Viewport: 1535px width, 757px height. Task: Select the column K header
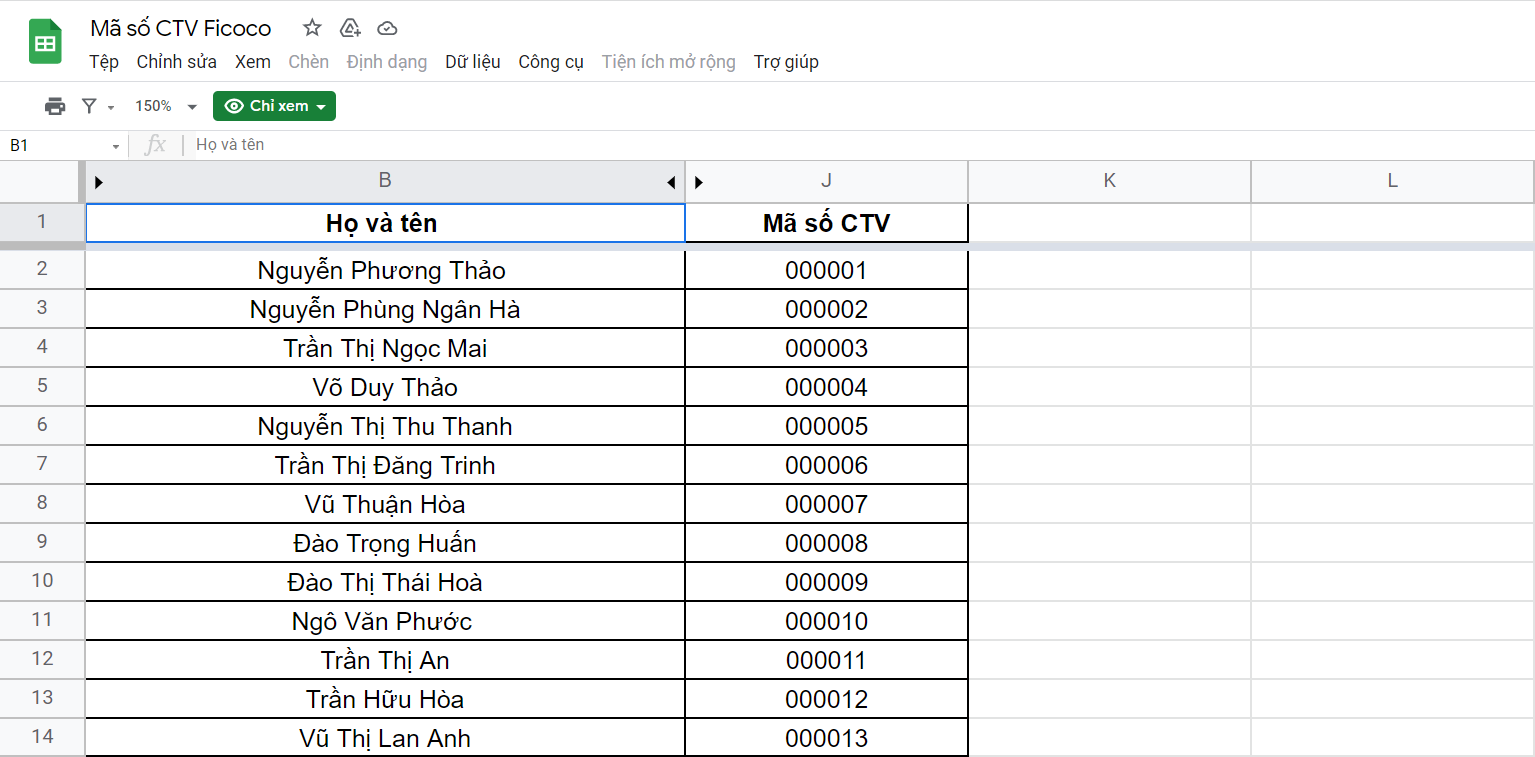[x=1109, y=181]
